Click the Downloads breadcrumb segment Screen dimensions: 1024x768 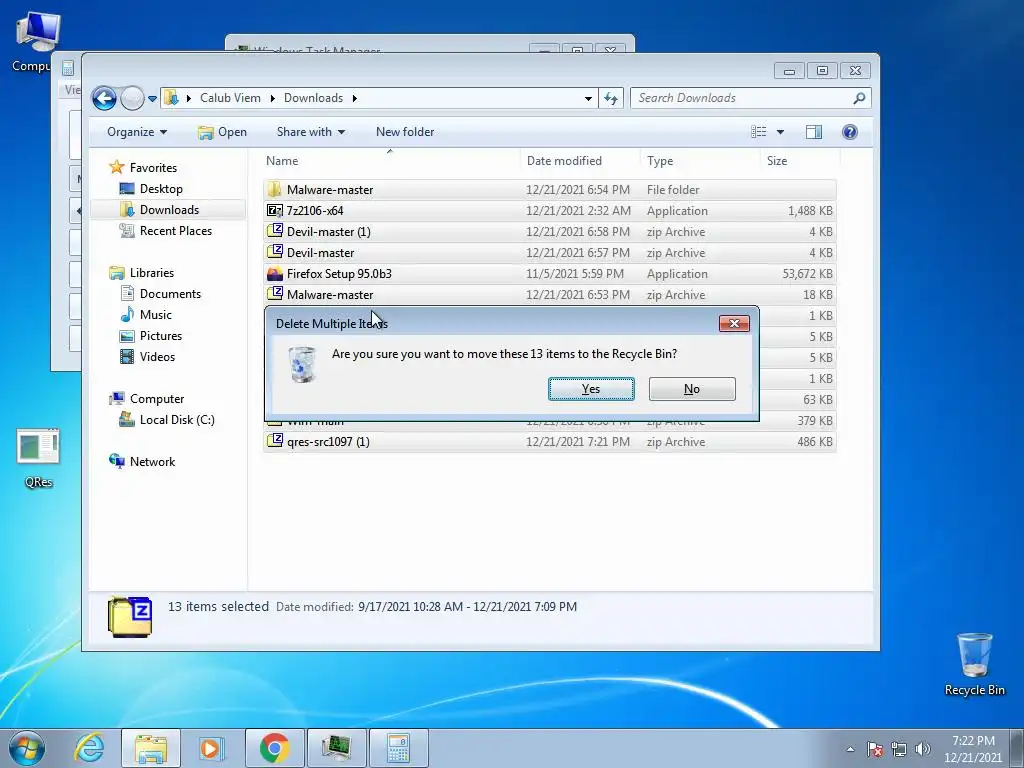click(313, 98)
